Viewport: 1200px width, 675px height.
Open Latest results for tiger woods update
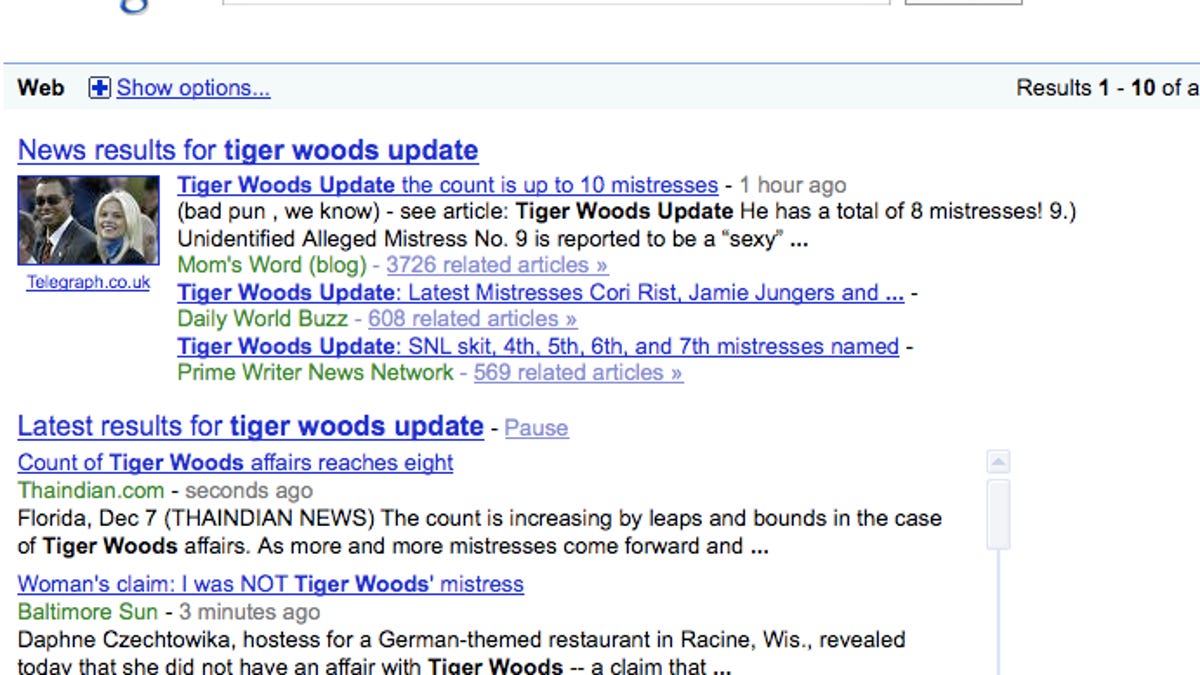[x=250, y=426]
